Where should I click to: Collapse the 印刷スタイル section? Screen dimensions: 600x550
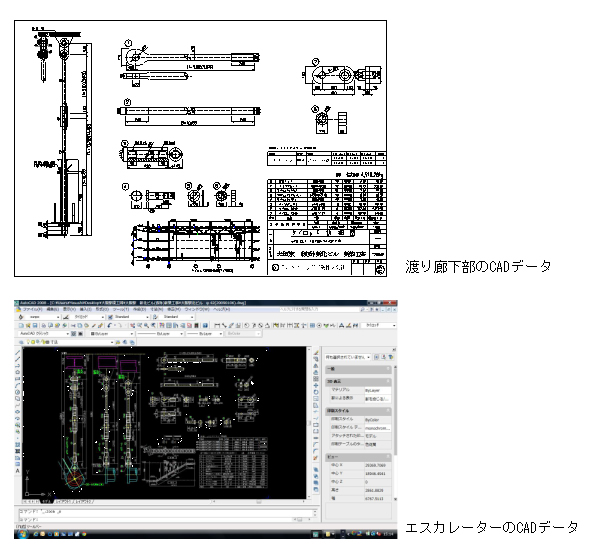click(x=388, y=410)
